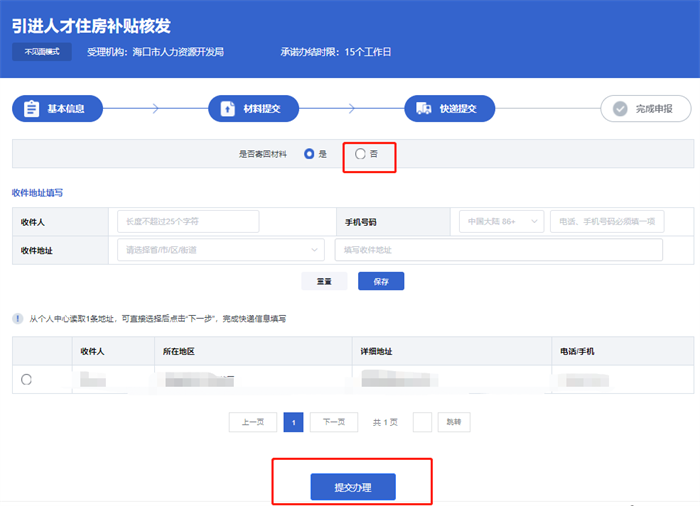Select the saved address row radio button
Image resolution: width=700 pixels, height=506 pixels.
(26, 380)
